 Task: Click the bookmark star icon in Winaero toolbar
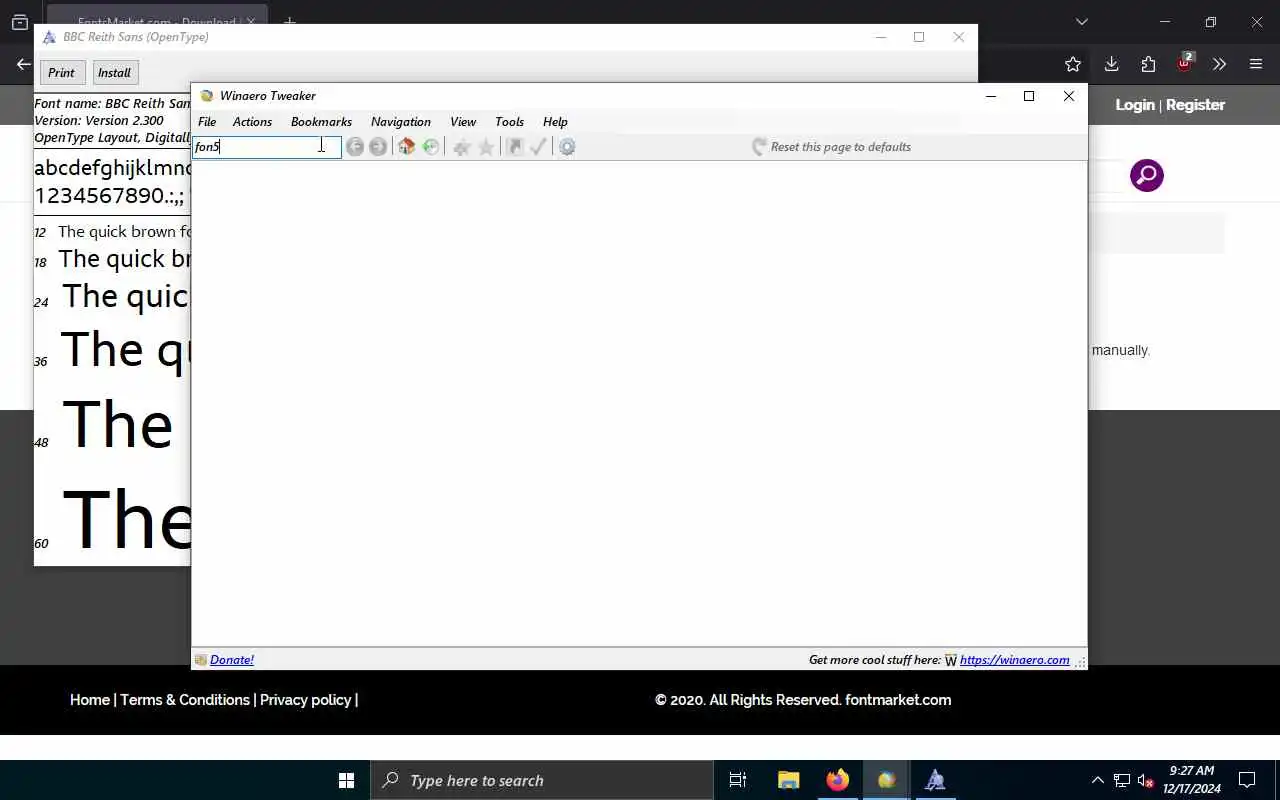(x=486, y=147)
